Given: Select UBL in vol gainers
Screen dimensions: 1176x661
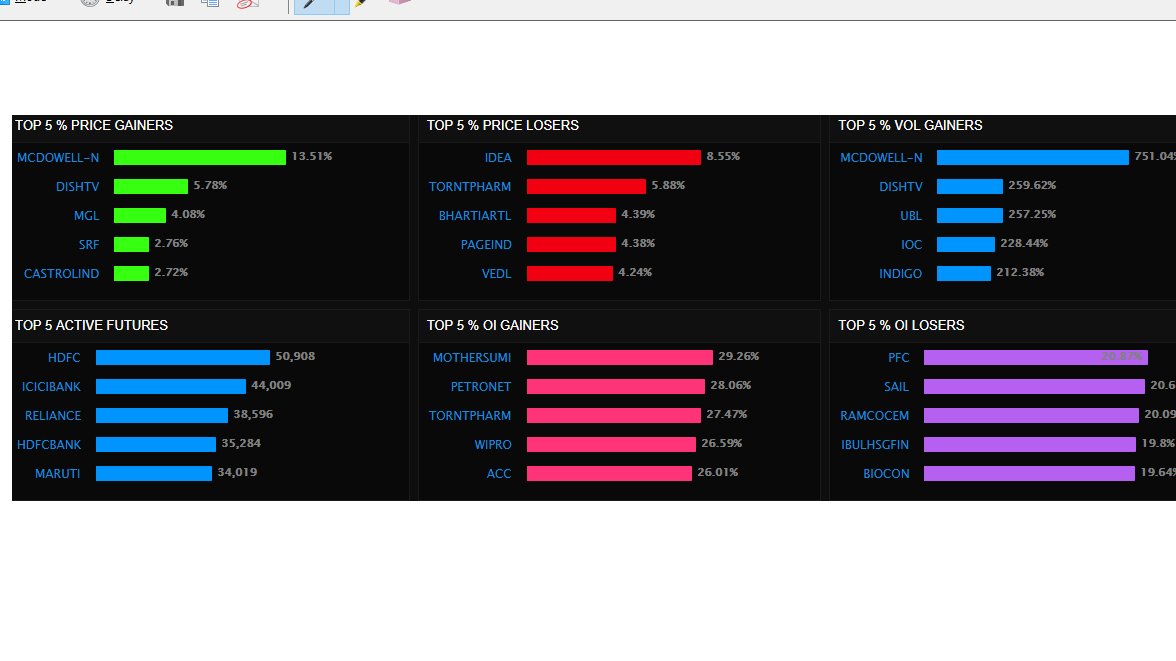Looking at the screenshot, I should click(x=910, y=215).
